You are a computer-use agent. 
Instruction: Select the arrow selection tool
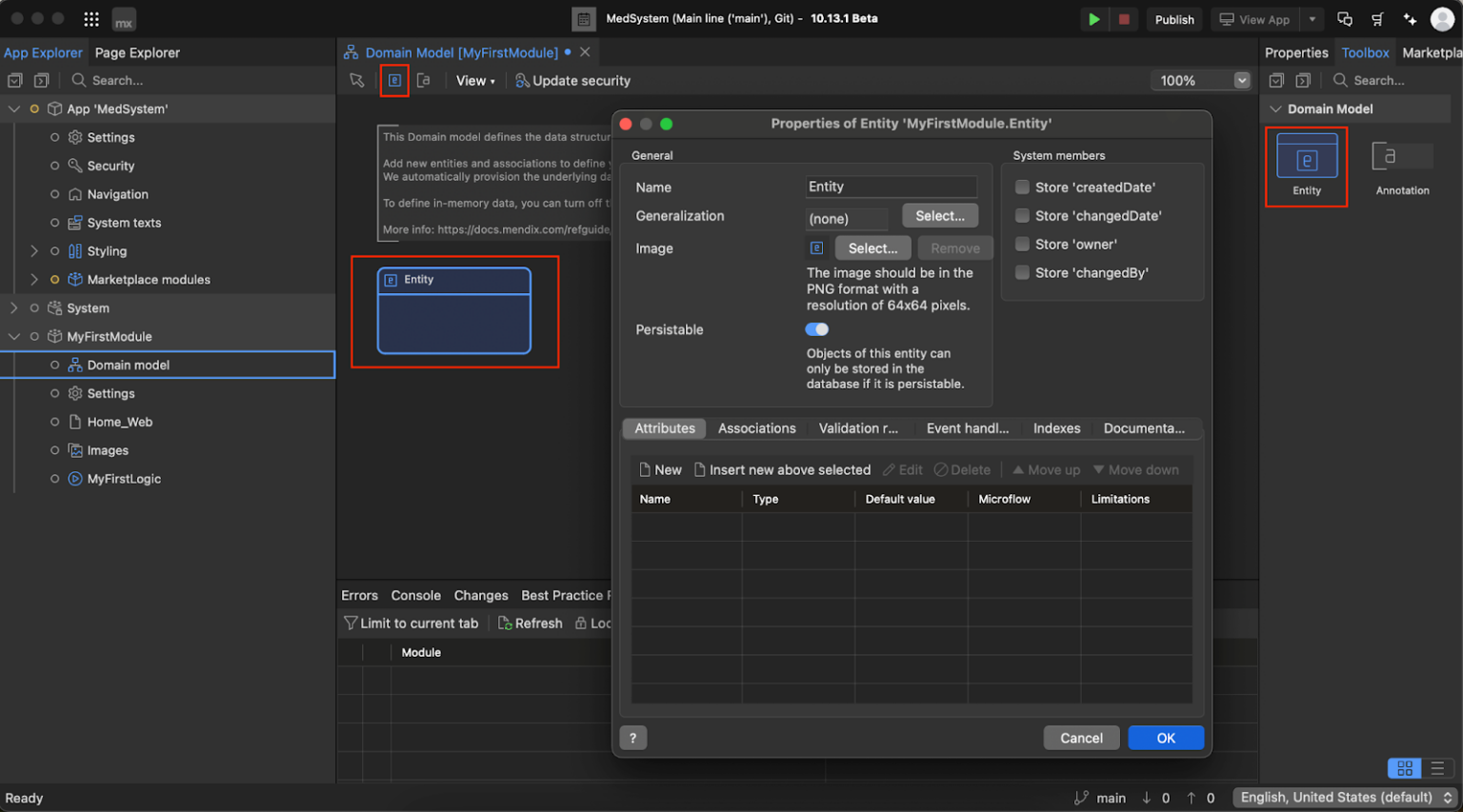pos(357,80)
